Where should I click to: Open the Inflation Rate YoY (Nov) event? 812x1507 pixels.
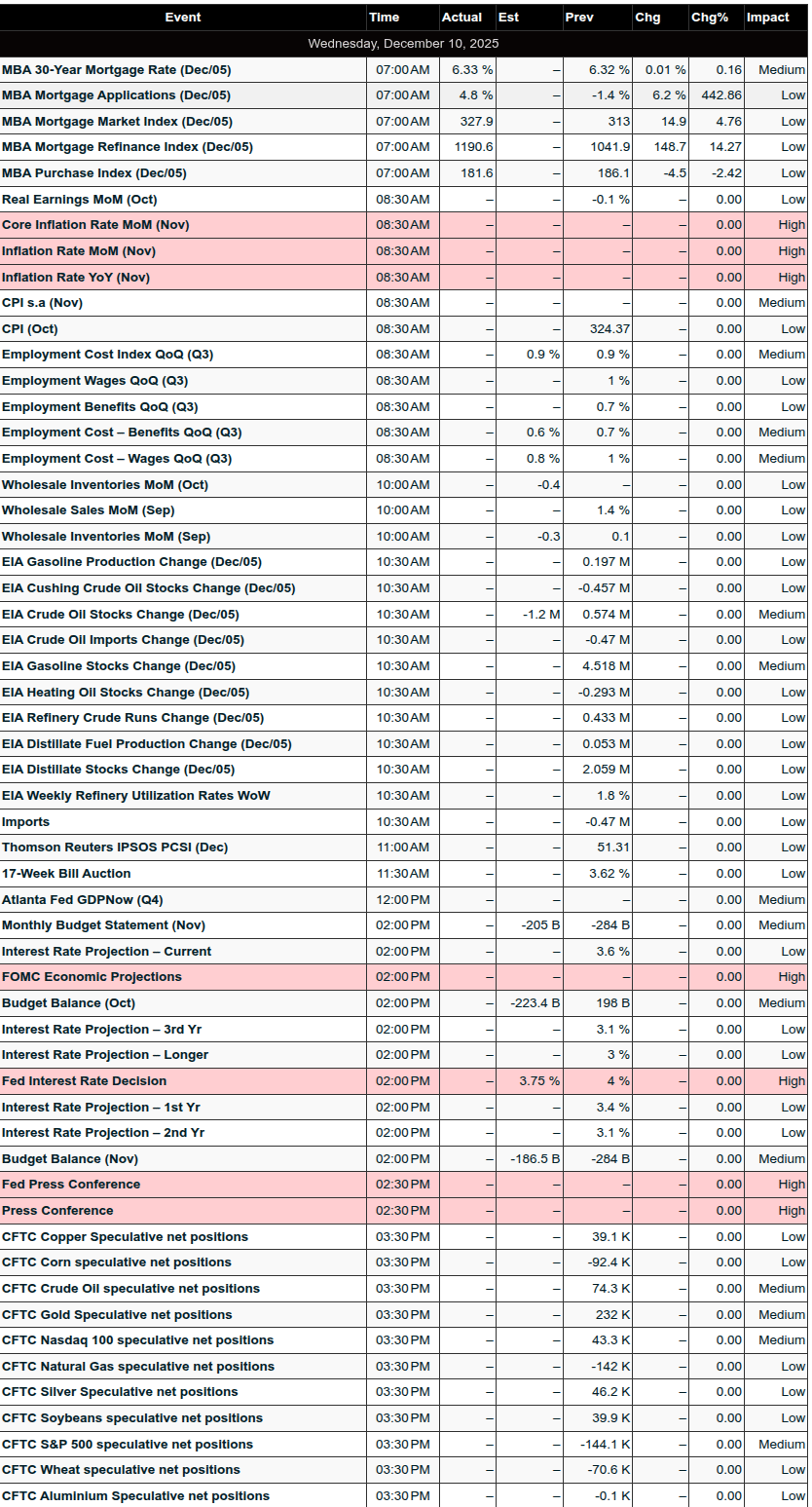pos(76,278)
